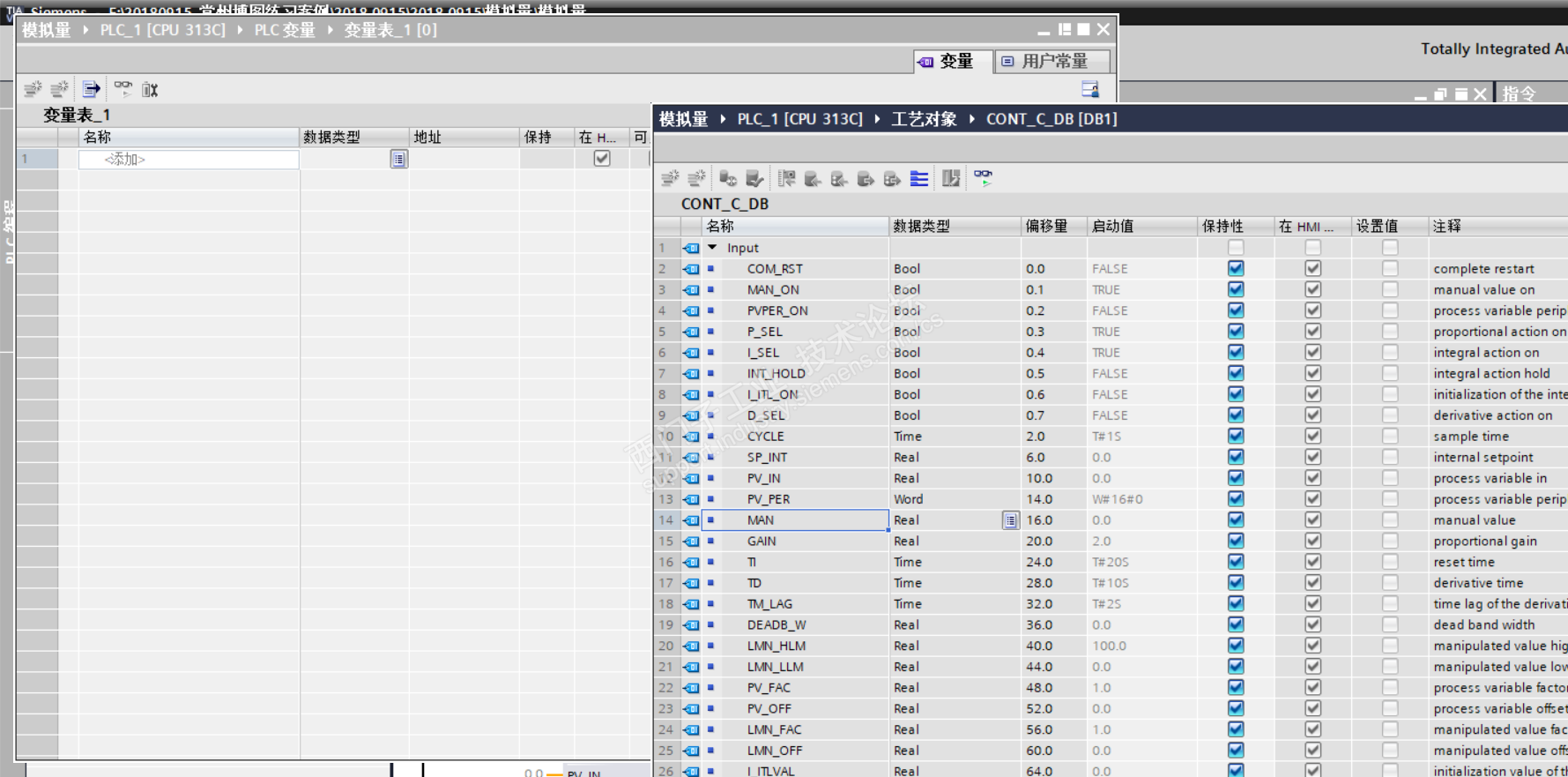
Task: Click the tag icon of the CYCLE row
Action: point(692,437)
